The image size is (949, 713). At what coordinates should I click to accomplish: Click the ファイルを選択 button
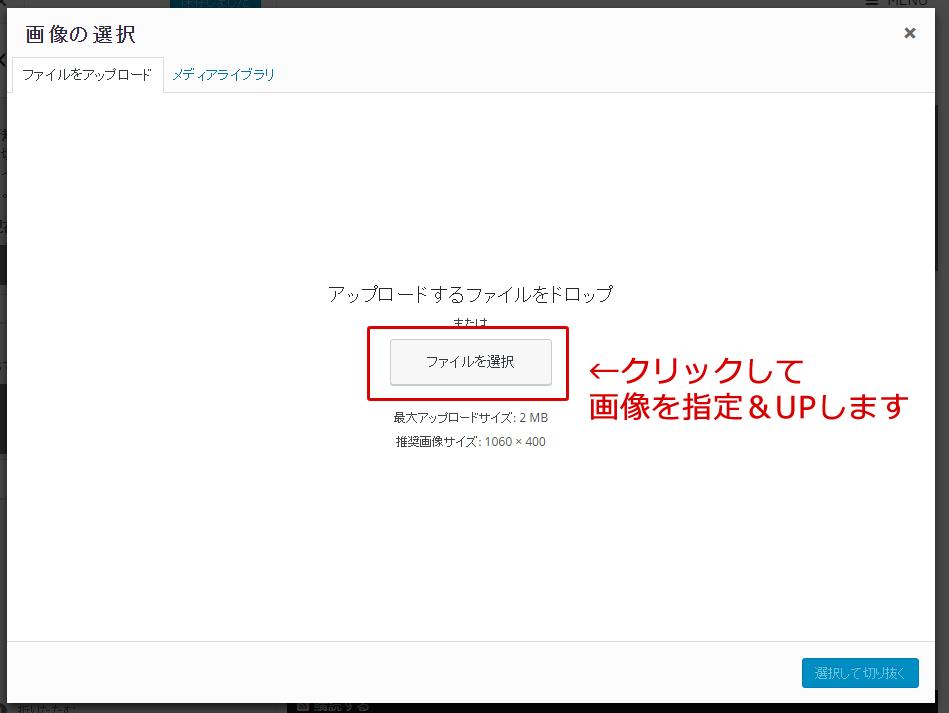tap(469, 363)
